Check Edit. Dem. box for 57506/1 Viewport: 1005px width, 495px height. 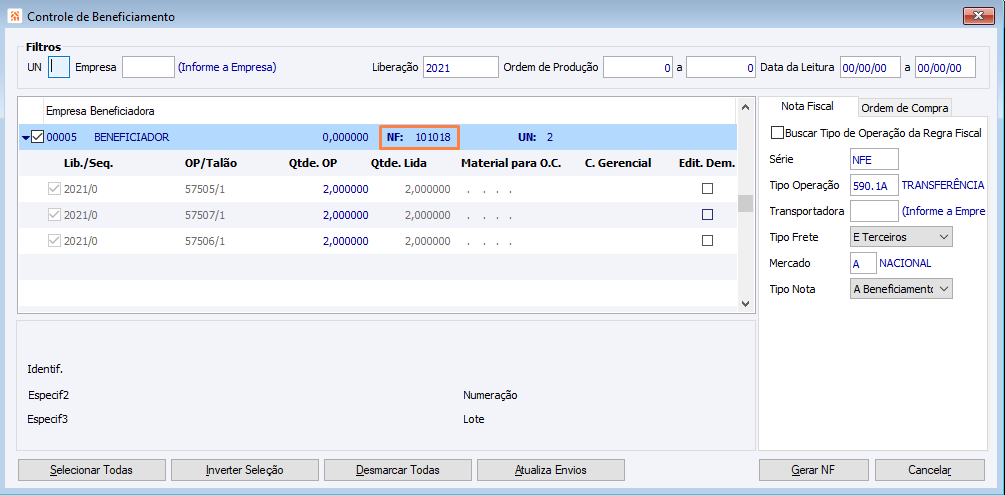(707, 241)
